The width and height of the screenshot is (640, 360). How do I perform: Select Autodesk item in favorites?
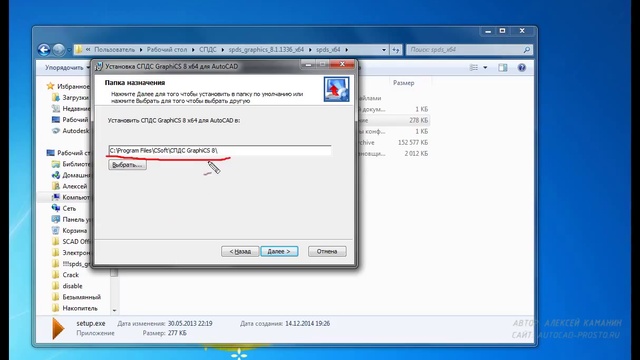pyautogui.click(x=71, y=131)
